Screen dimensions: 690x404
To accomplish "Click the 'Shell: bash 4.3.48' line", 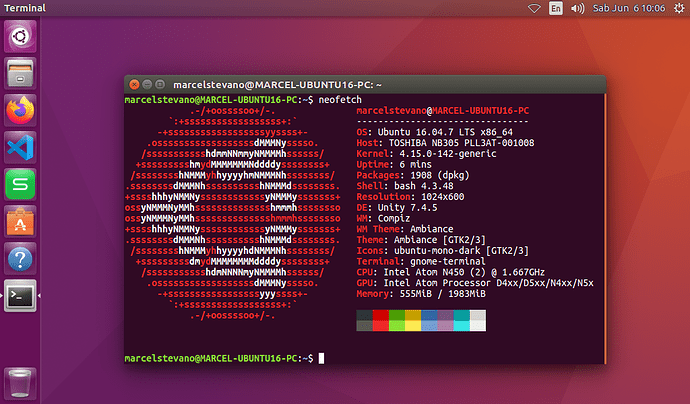I will click(x=405, y=186).
